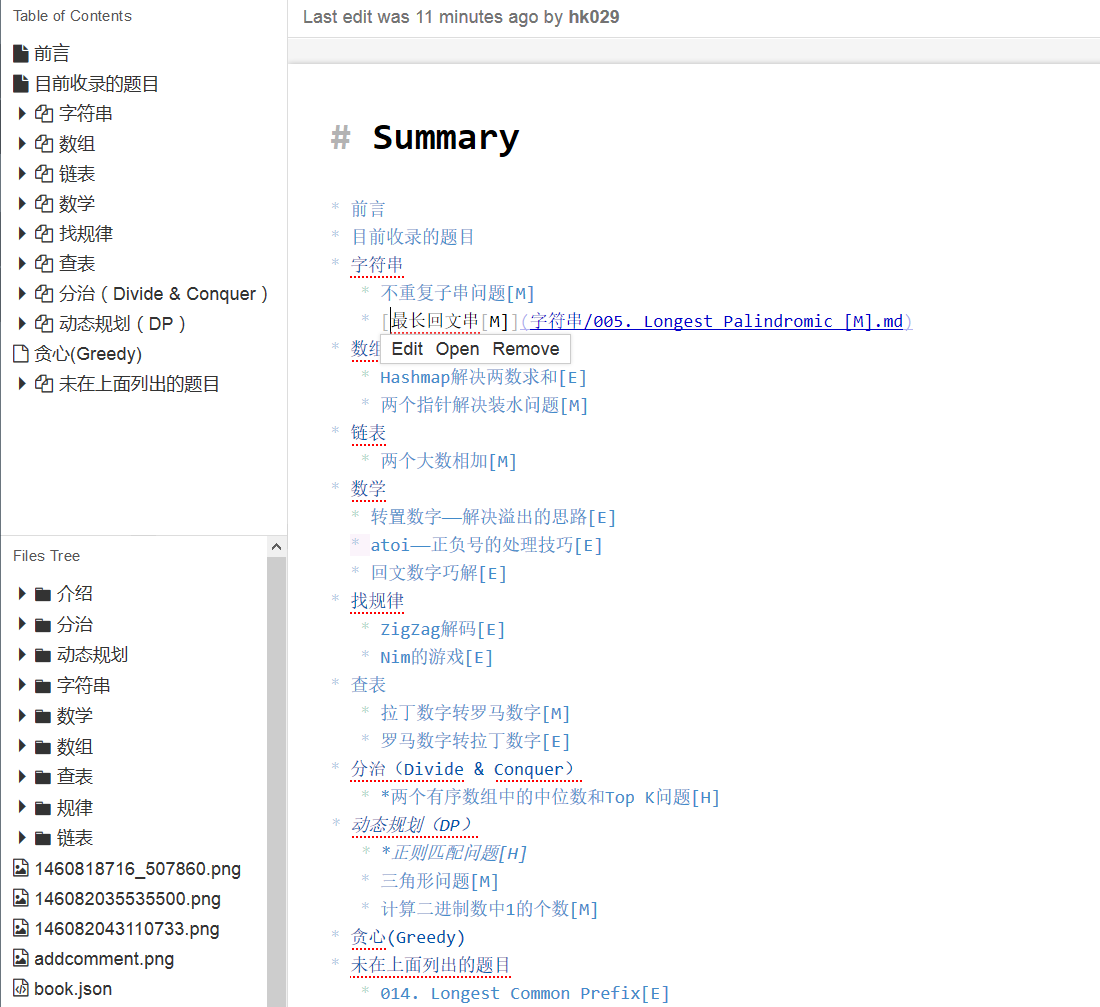
Task: Expand the 未在上面列出的题目 chapter arrow
Action: click(22, 384)
